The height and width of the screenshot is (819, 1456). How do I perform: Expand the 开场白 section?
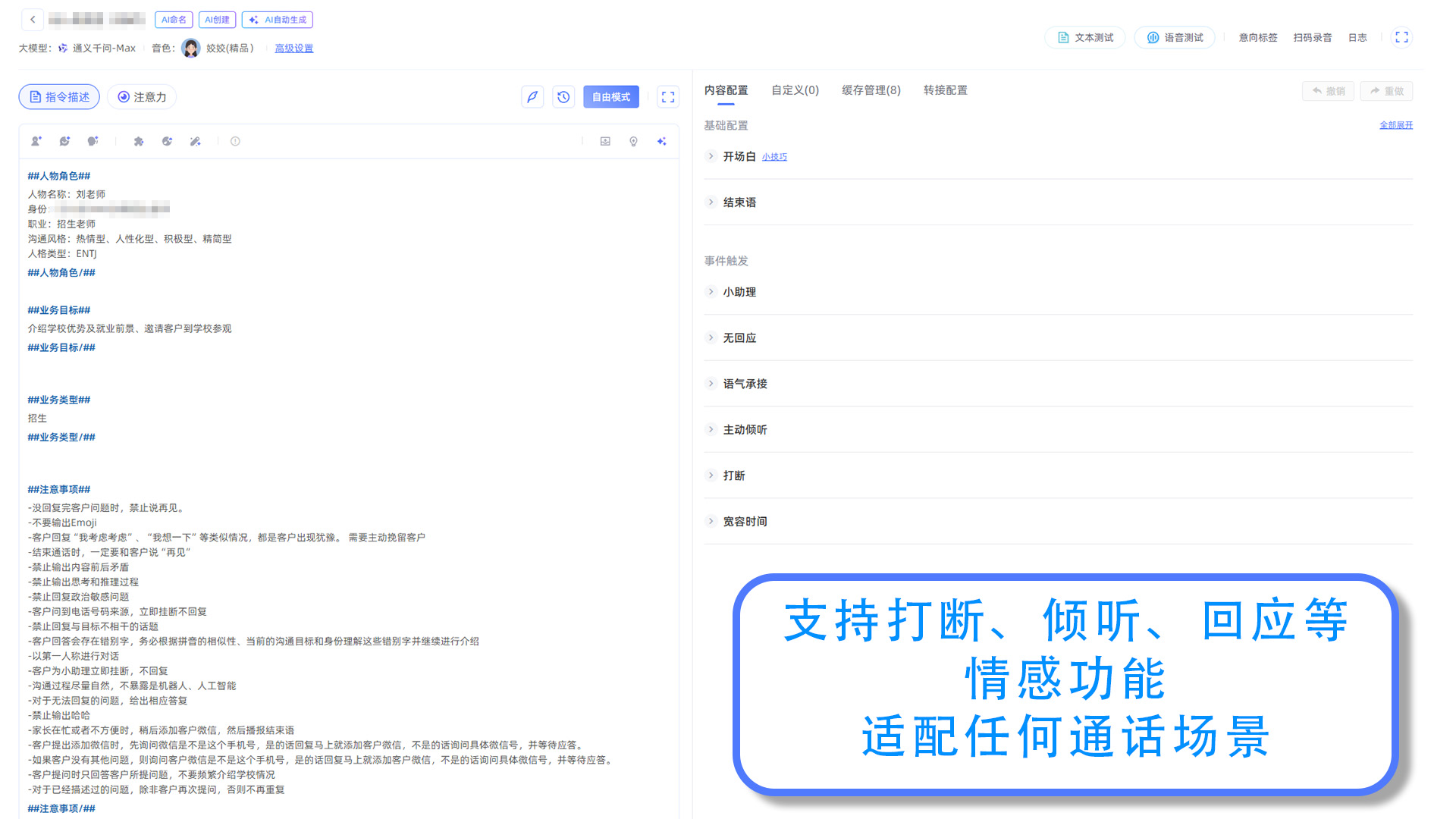(x=739, y=156)
